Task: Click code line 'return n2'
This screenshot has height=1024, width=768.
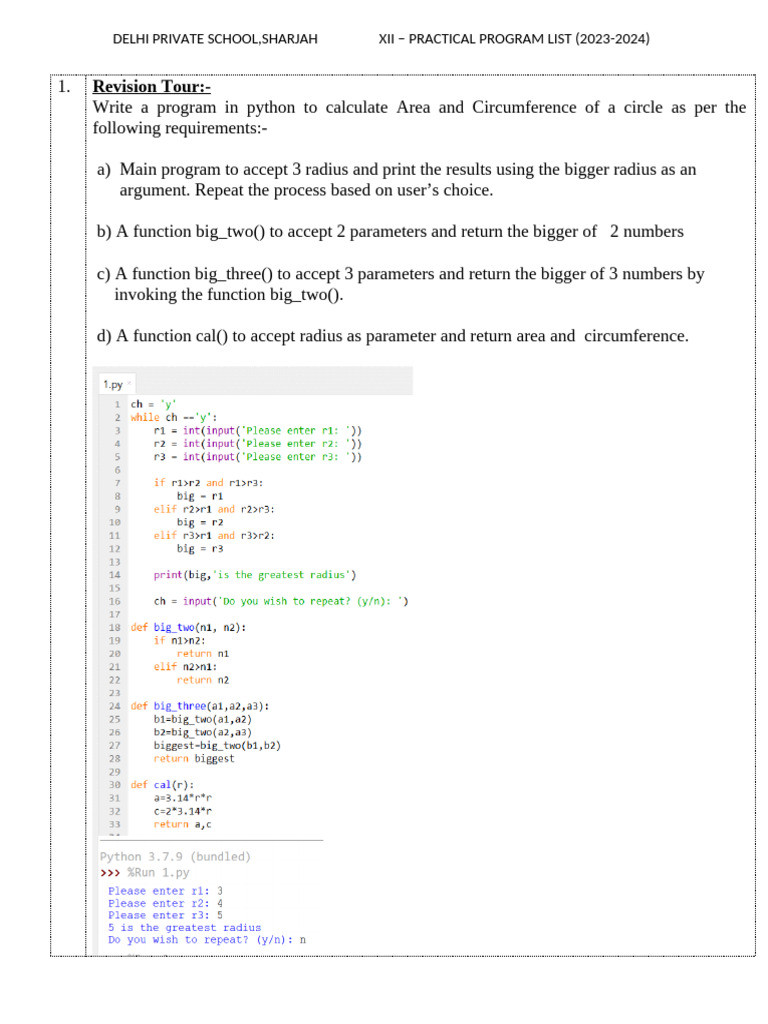Action: pos(203,680)
